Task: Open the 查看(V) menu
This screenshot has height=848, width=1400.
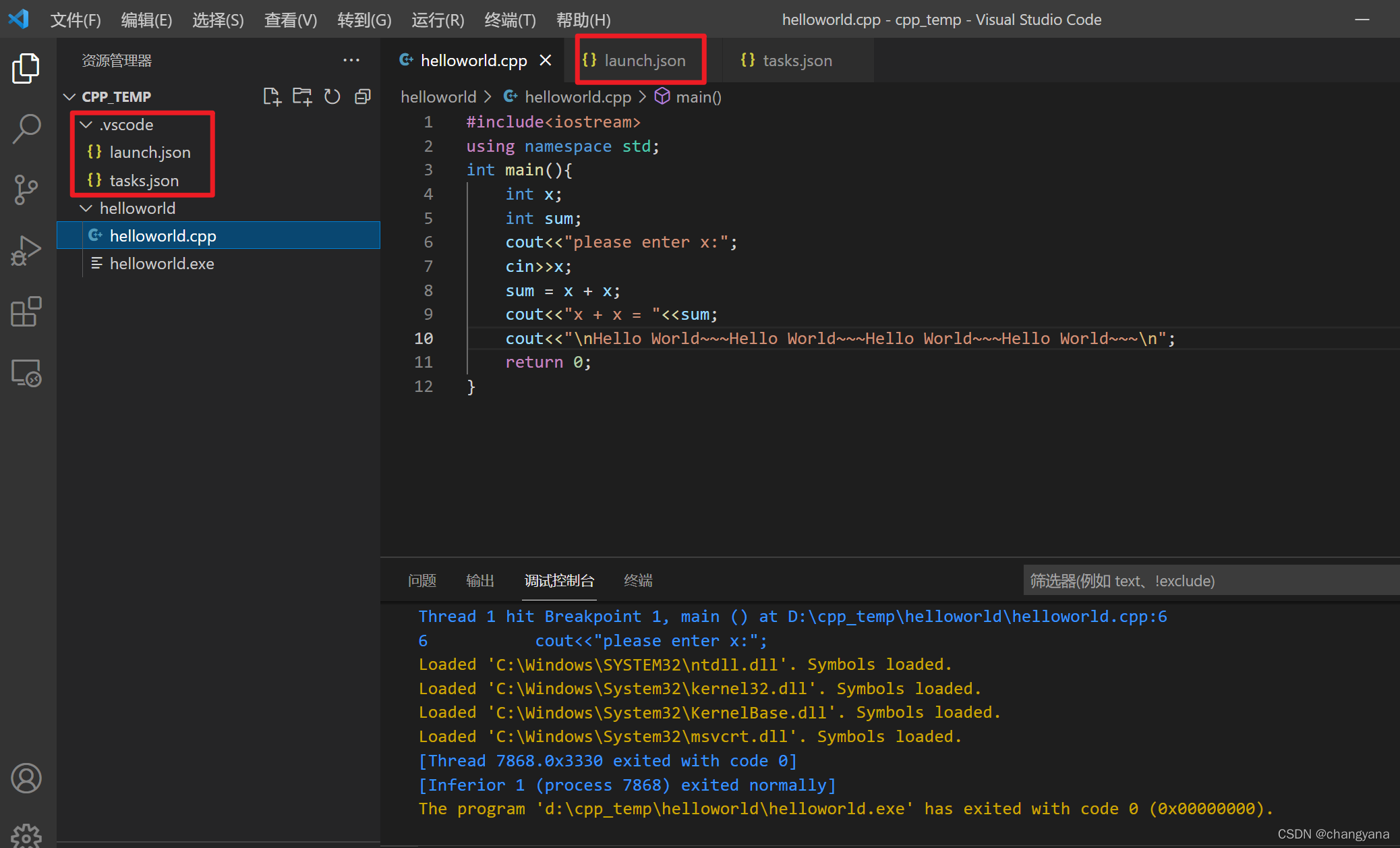Action: point(291,20)
